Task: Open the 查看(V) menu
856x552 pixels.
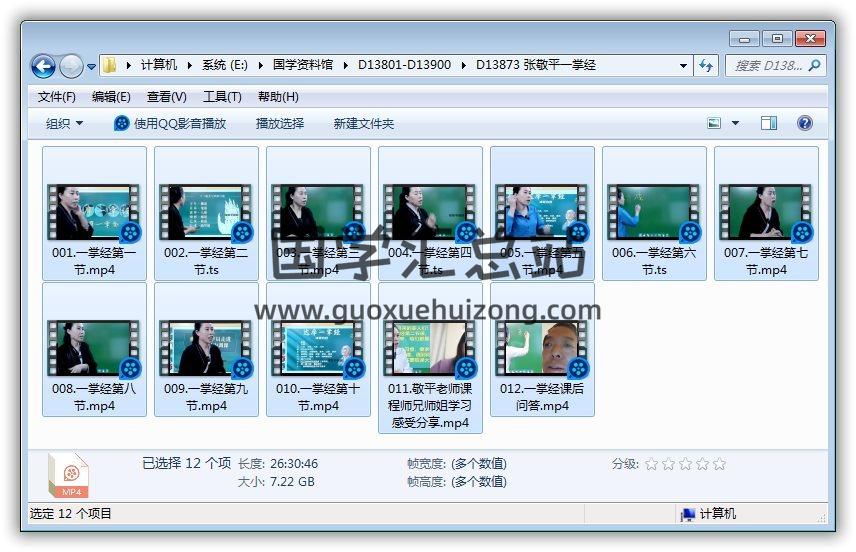Action: pyautogui.click(x=167, y=97)
